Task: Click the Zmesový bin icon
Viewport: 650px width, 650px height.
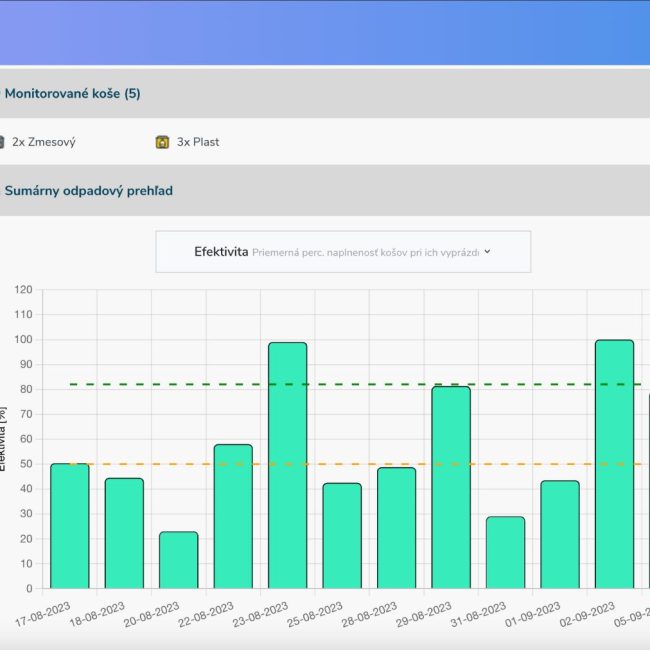Action: [2, 142]
